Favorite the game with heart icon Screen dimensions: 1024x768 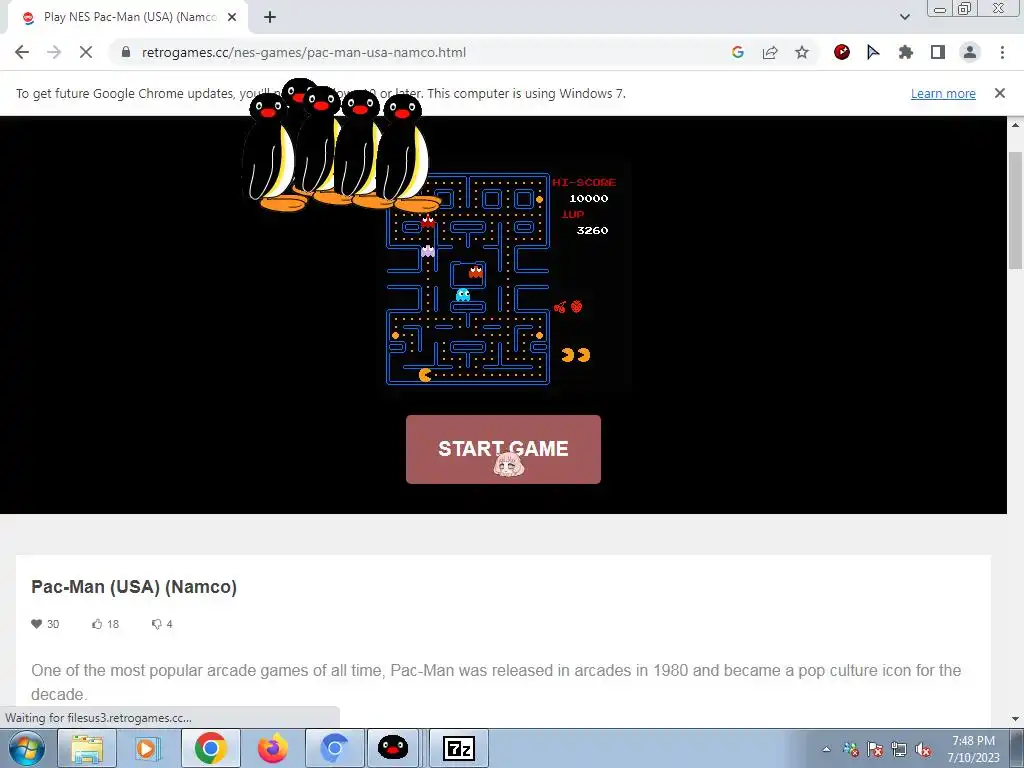pos(37,624)
